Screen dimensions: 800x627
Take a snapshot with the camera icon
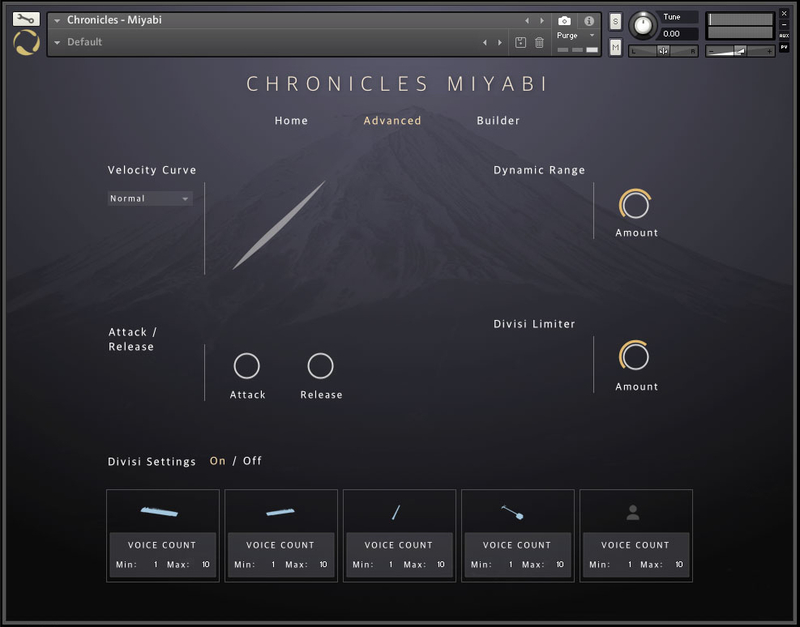[x=564, y=20]
